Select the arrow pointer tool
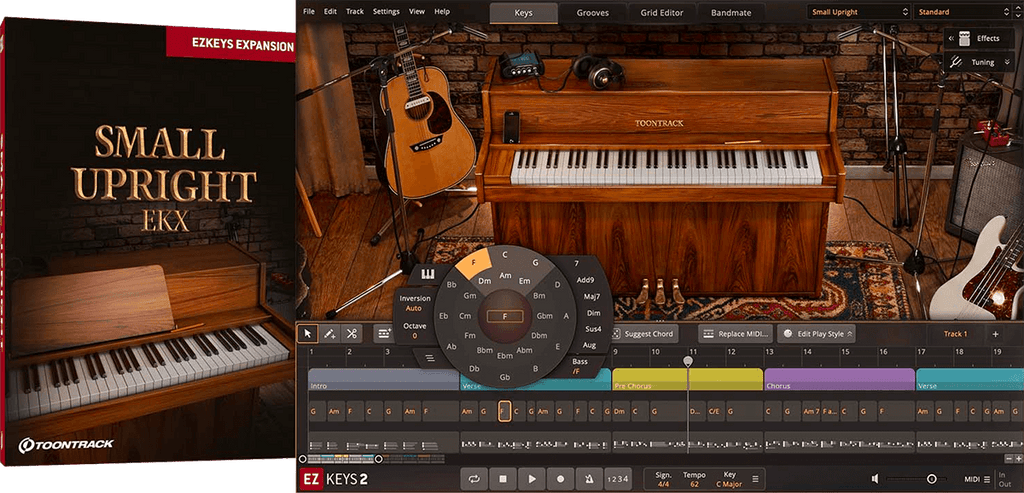1024x493 pixels. tap(308, 334)
